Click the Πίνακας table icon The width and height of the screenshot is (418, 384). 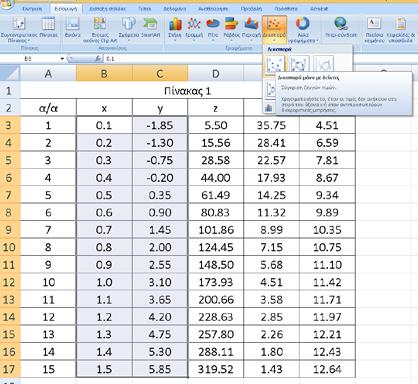tap(49, 27)
